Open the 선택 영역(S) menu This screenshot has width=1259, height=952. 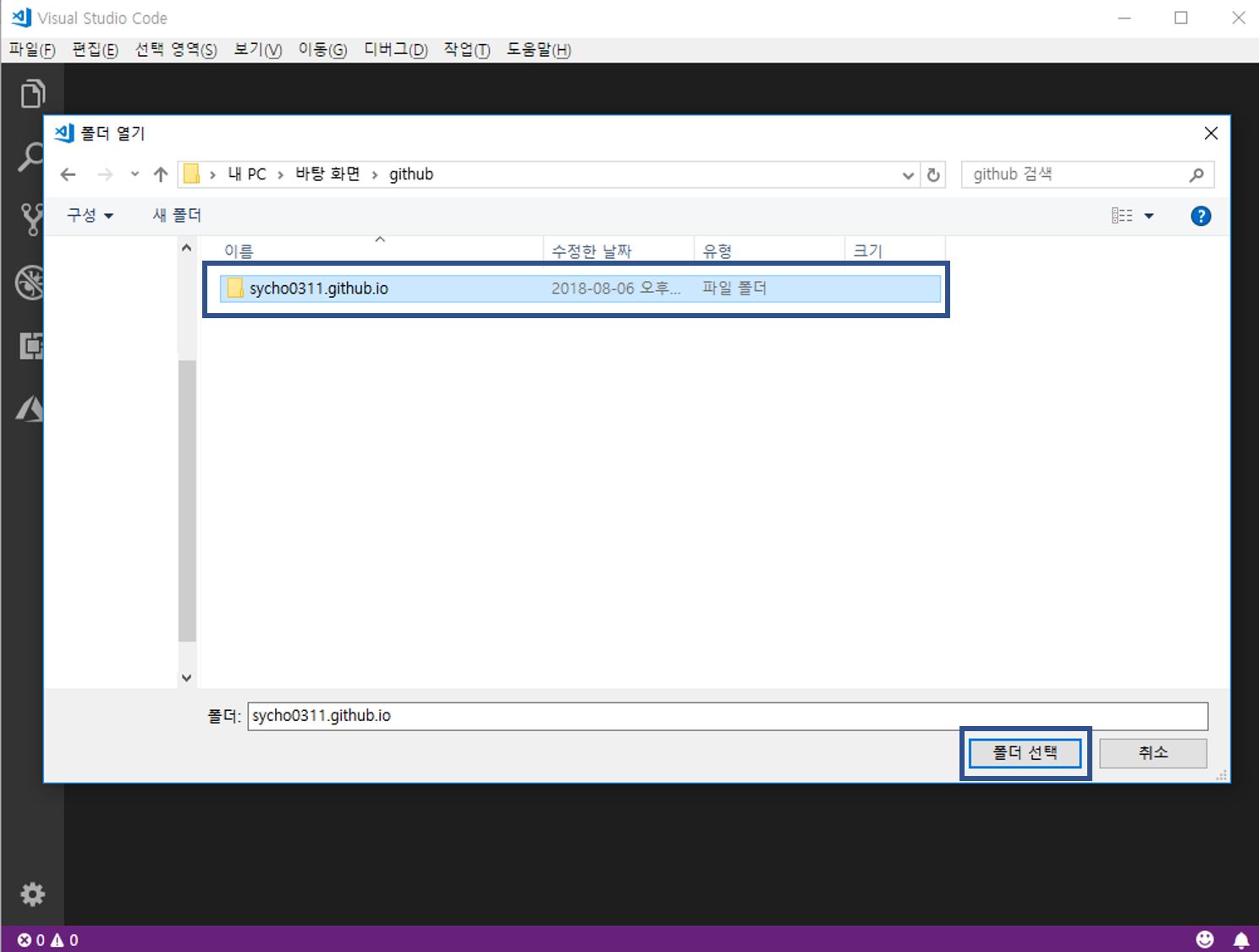coord(176,50)
